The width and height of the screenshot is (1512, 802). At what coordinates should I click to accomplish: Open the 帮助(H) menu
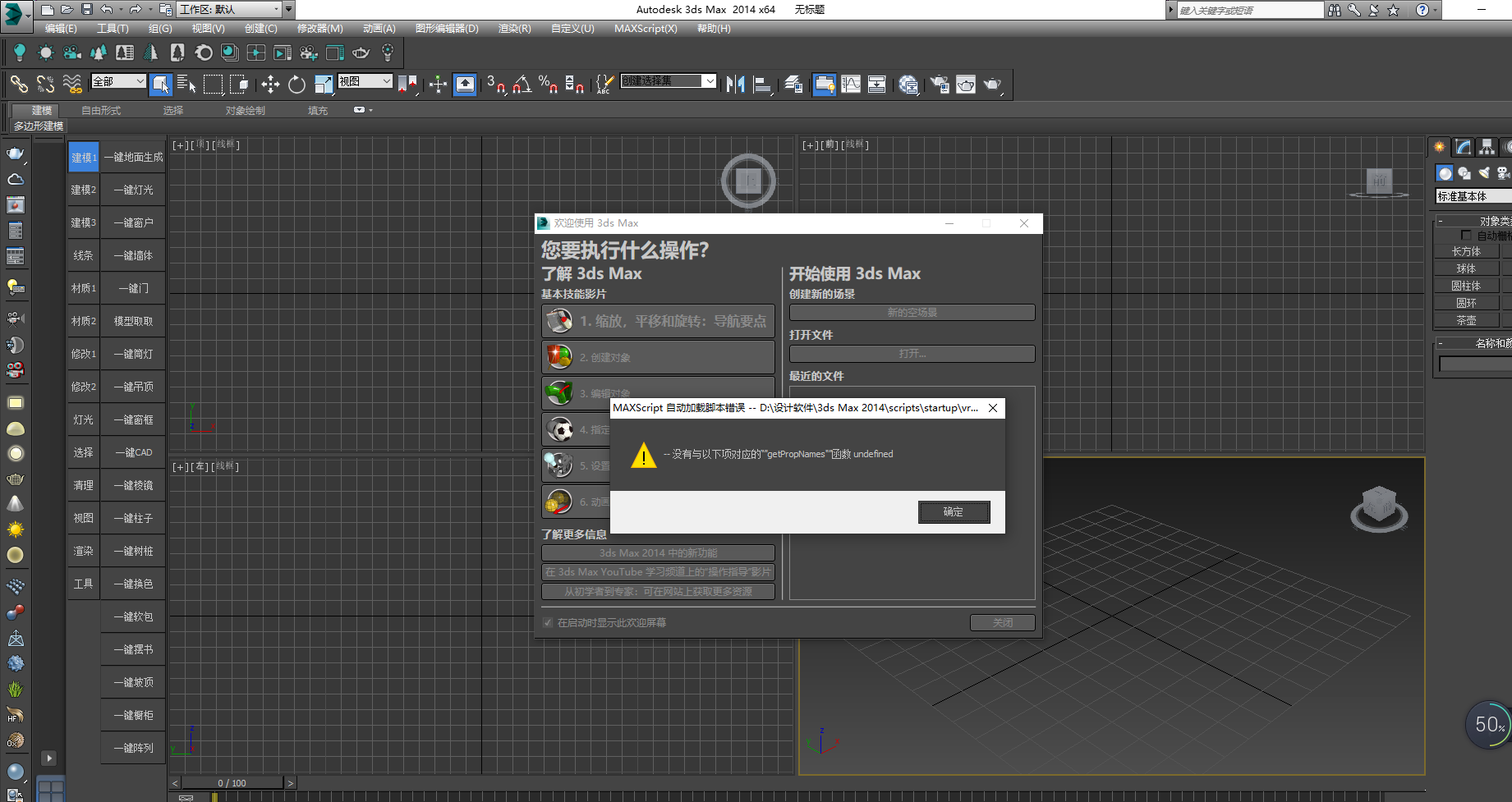(x=714, y=29)
